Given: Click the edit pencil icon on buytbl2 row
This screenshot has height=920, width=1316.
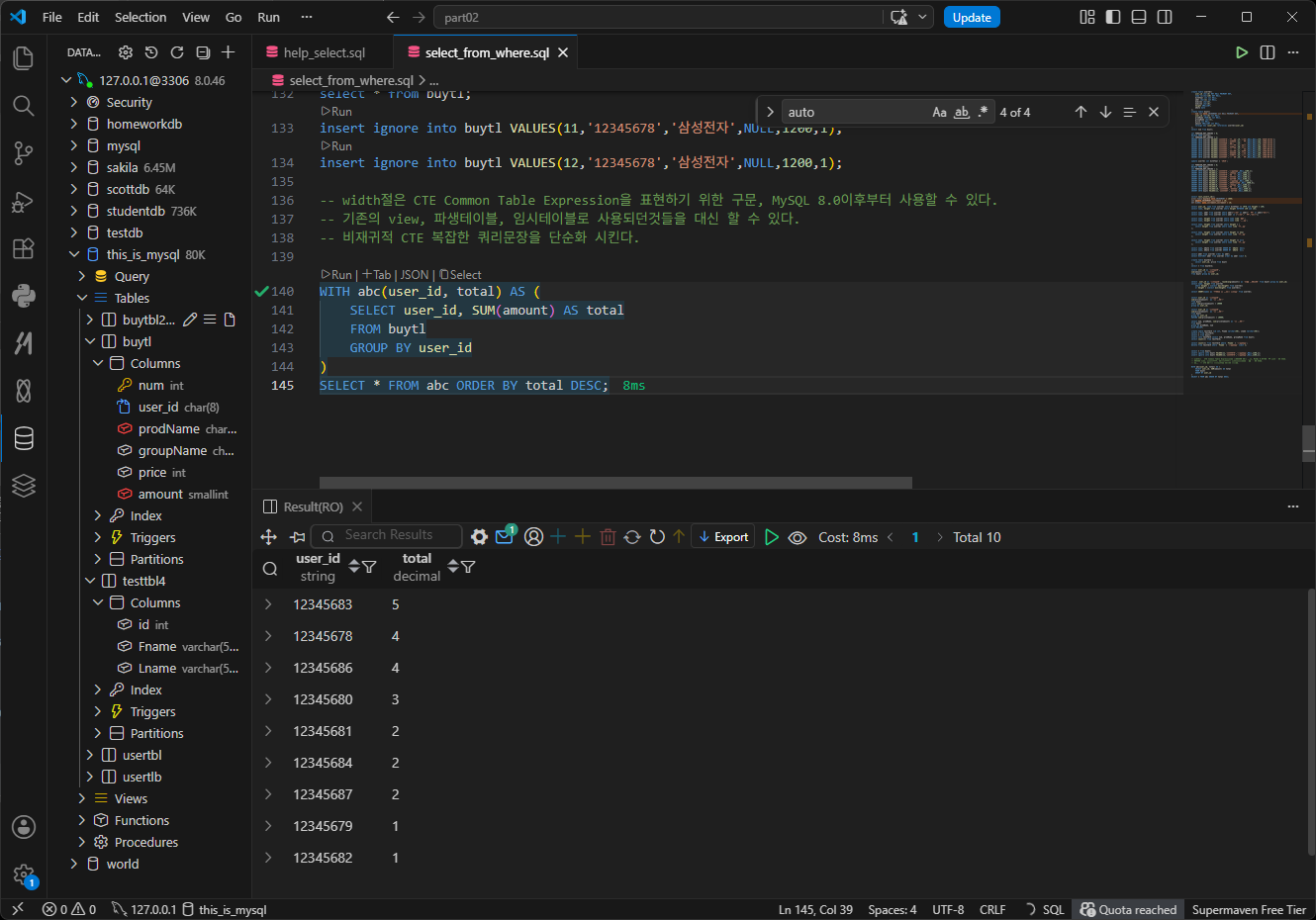Looking at the screenshot, I should pyautogui.click(x=190, y=320).
